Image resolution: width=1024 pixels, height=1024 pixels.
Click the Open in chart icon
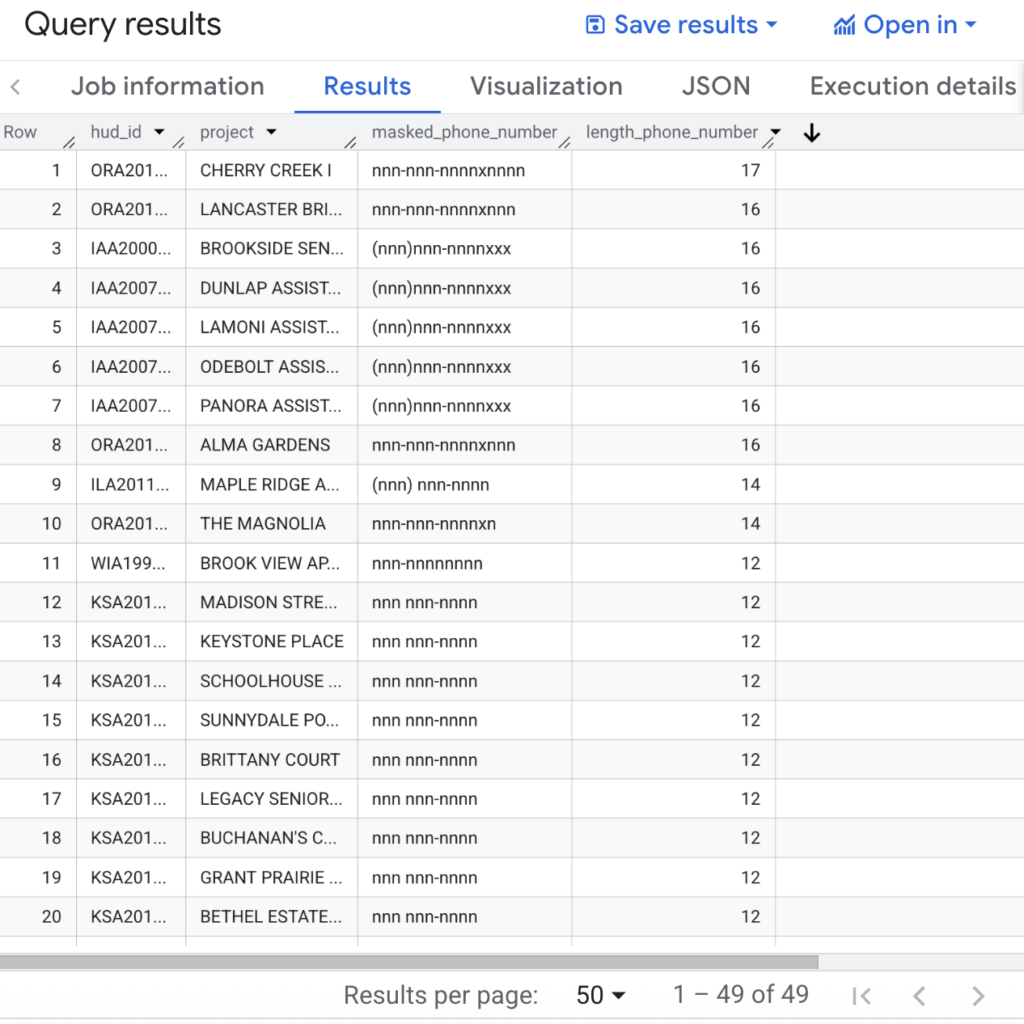click(x=844, y=25)
